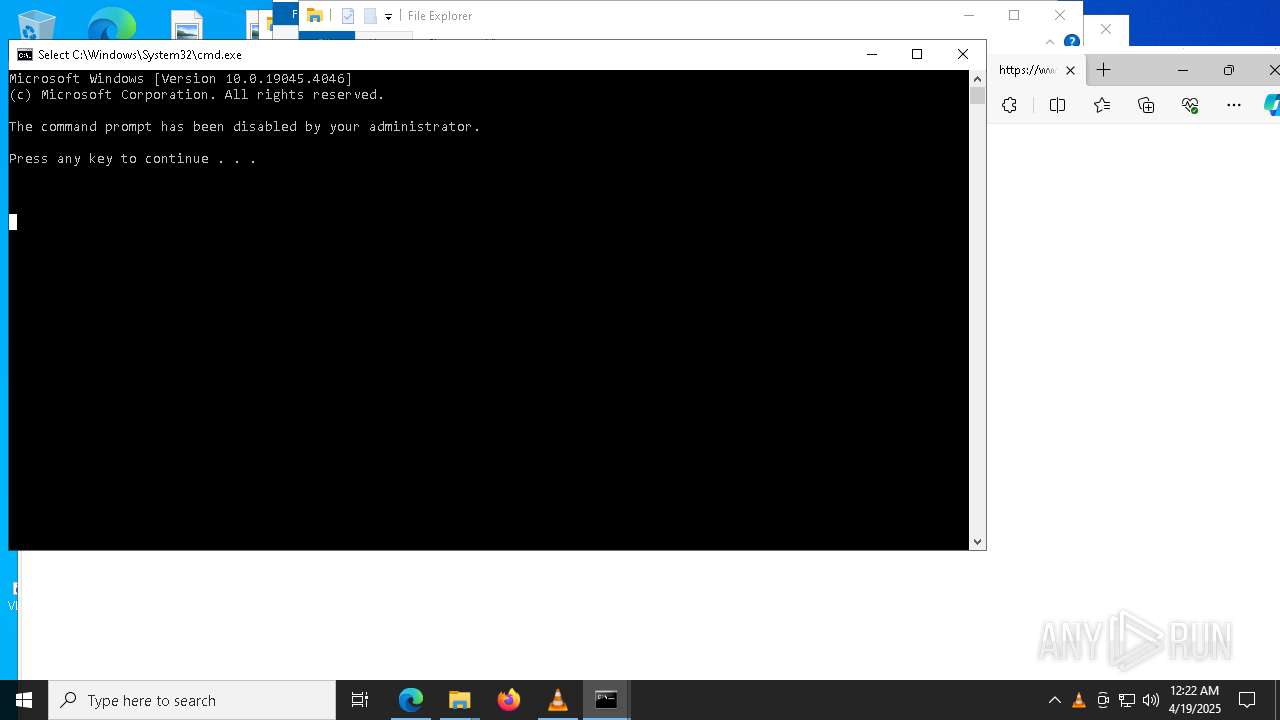Open File Explorer quick access toolbar dropdown

point(388,17)
